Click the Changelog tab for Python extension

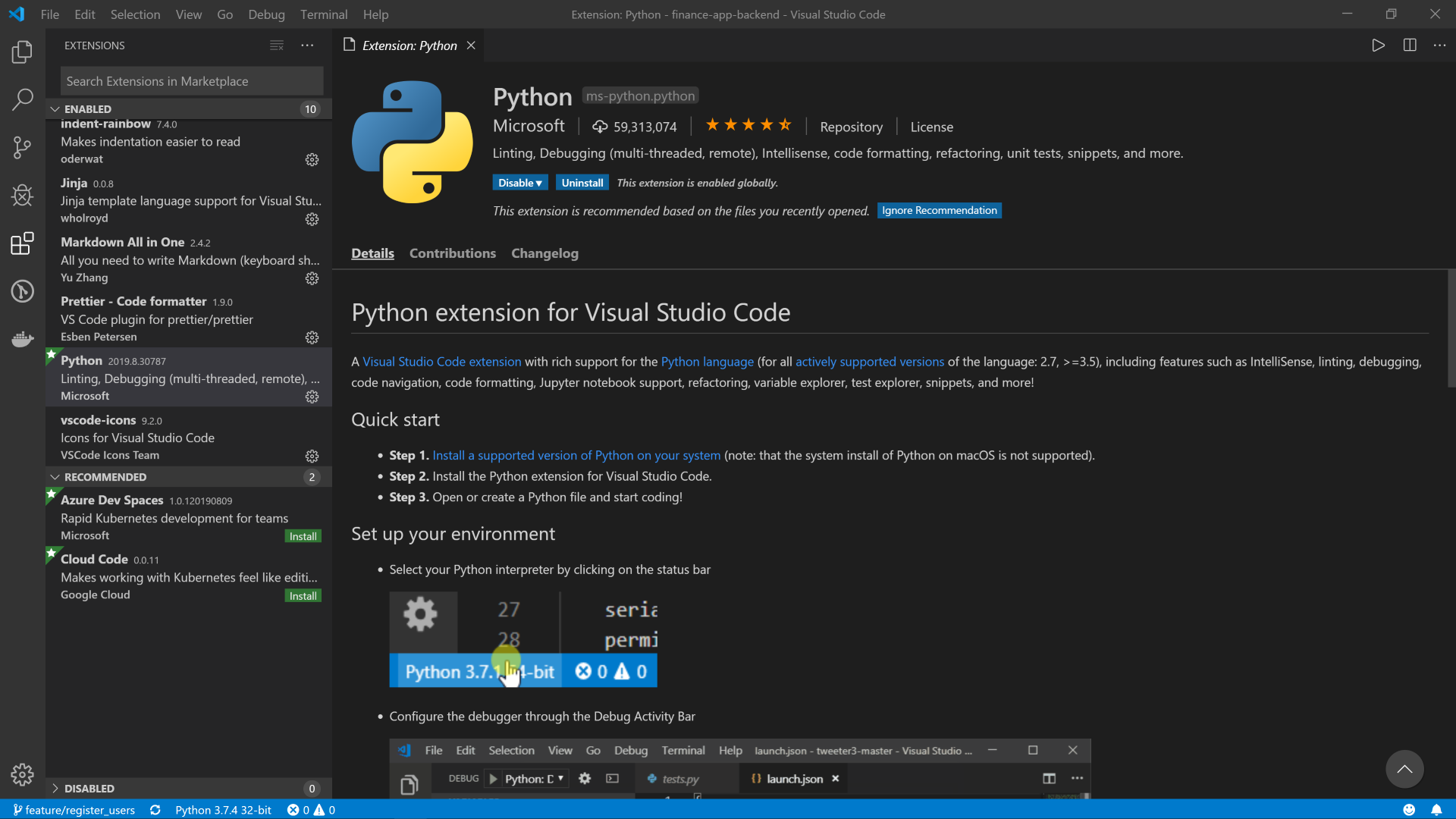tap(544, 253)
